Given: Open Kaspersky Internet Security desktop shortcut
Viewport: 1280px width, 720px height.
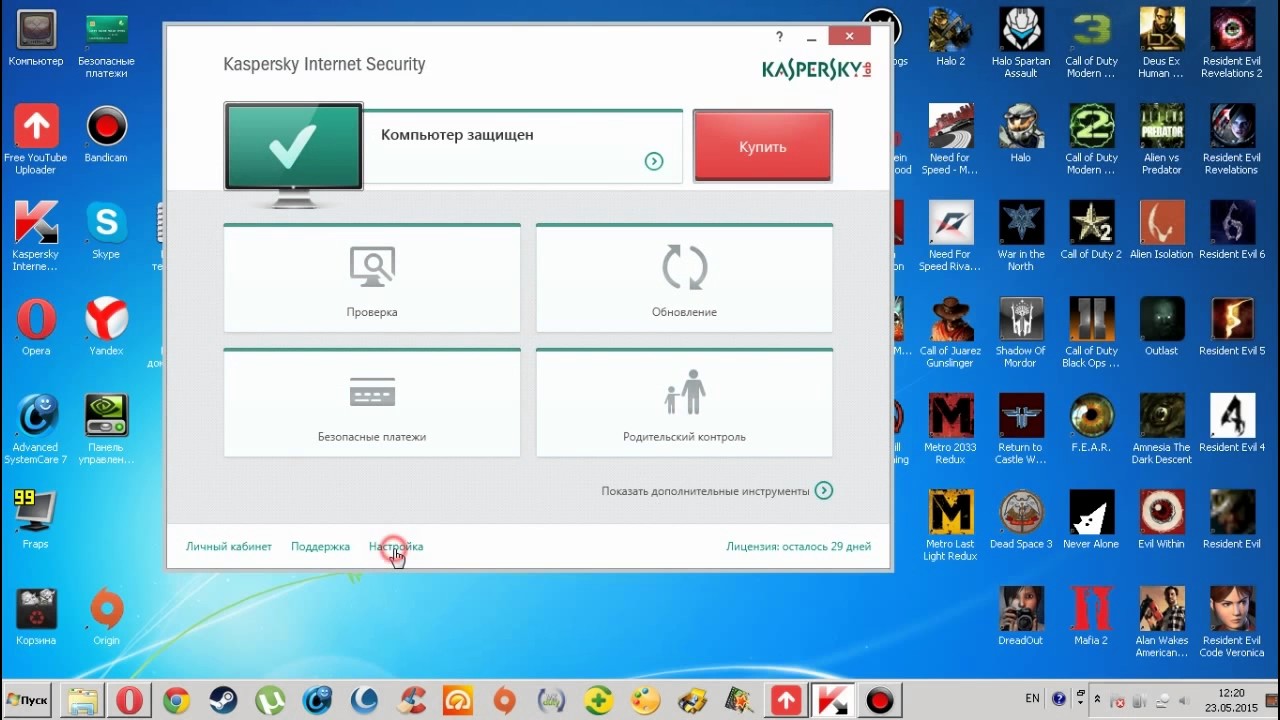Looking at the screenshot, I should [x=36, y=236].
